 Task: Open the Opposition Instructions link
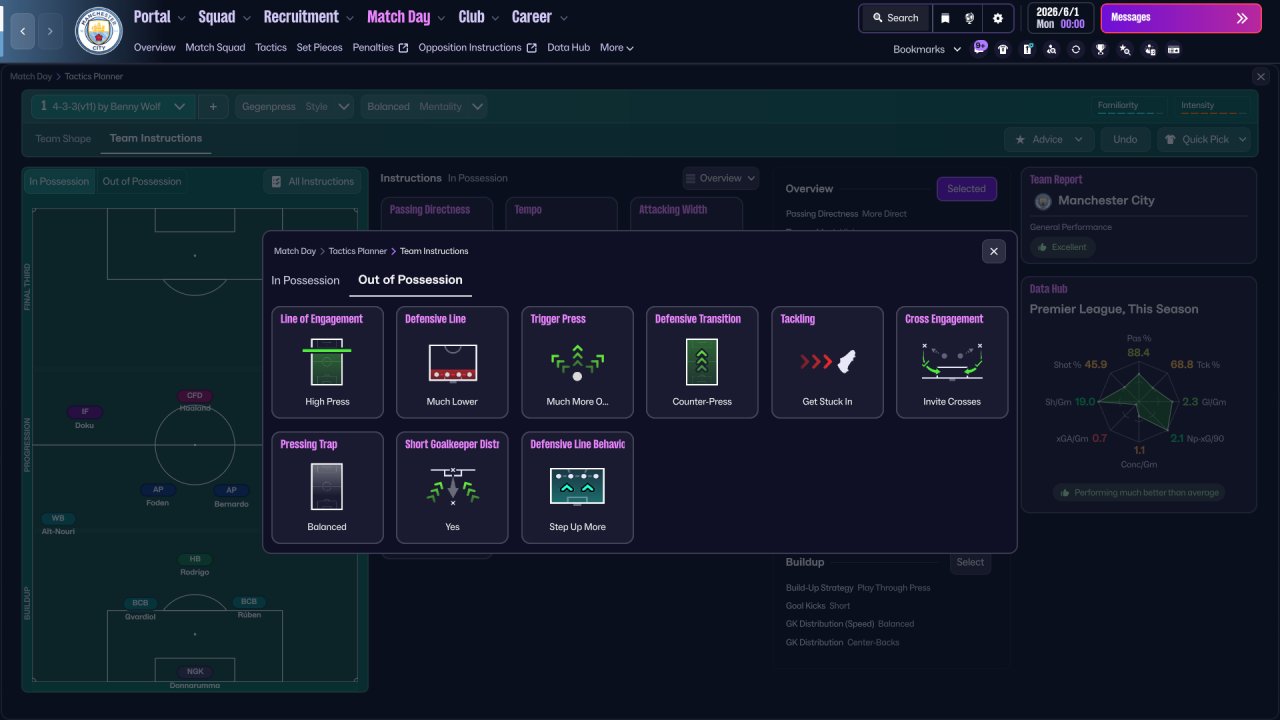pyautogui.click(x=478, y=47)
